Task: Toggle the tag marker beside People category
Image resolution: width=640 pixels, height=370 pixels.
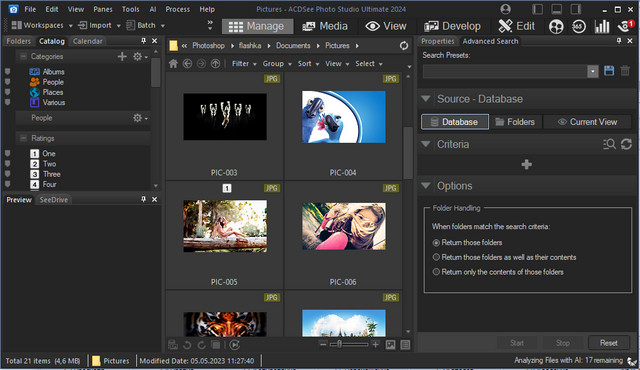Action: pos(7,82)
